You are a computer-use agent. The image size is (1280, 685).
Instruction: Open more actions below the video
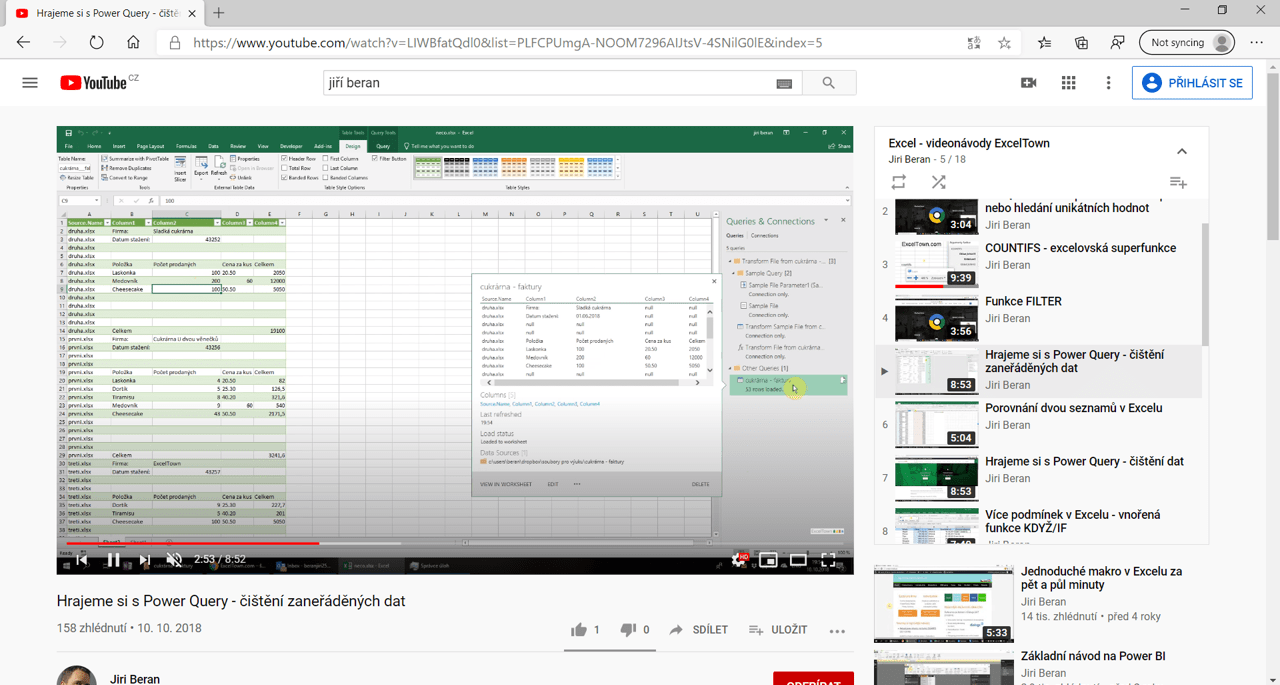pyautogui.click(x=837, y=631)
